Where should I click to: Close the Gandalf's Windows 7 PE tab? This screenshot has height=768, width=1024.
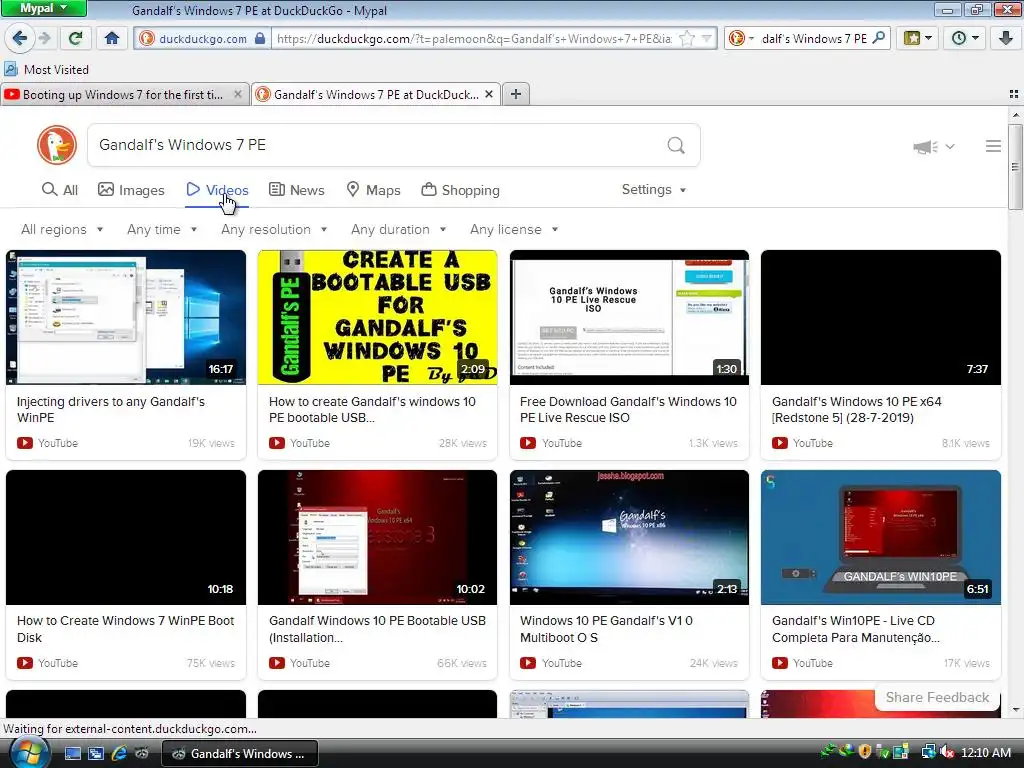click(488, 94)
